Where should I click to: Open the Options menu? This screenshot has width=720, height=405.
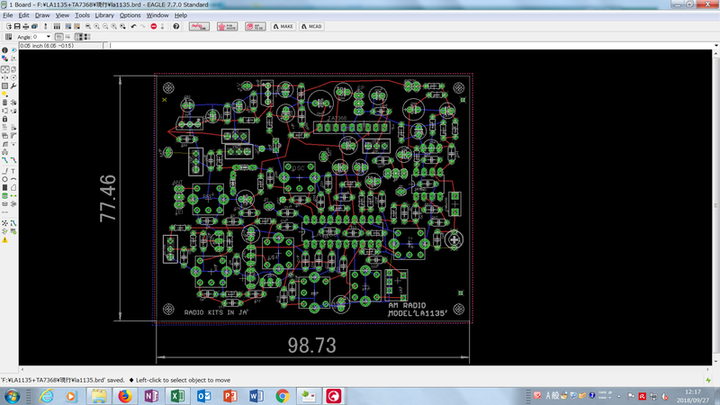(130, 16)
